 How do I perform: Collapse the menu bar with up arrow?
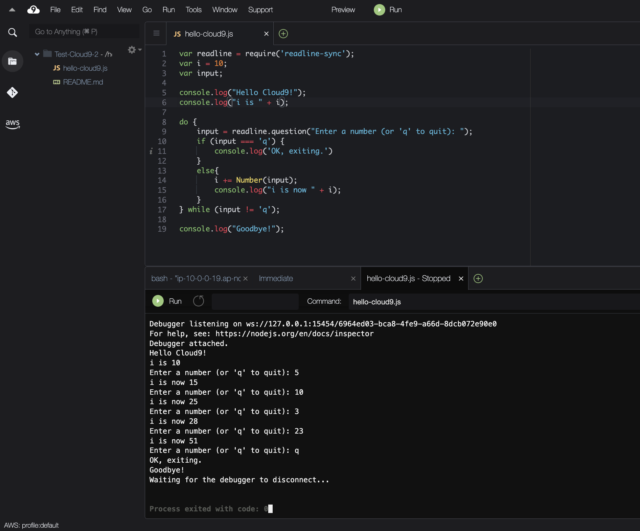[12, 10]
